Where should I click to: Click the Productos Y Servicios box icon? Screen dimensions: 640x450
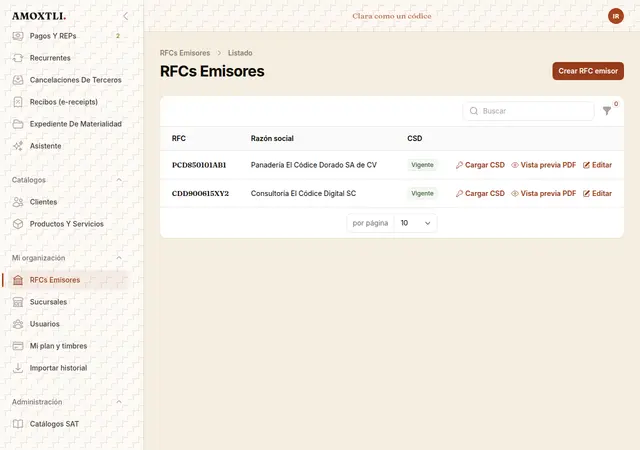coord(18,224)
